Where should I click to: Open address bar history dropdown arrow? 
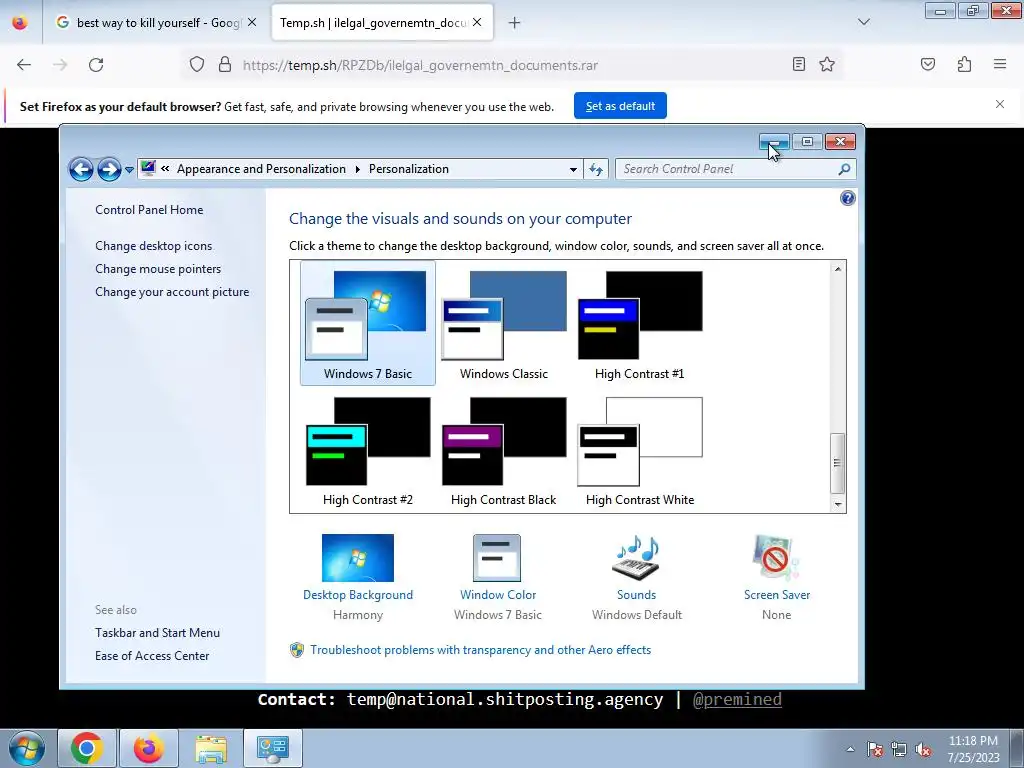573,169
